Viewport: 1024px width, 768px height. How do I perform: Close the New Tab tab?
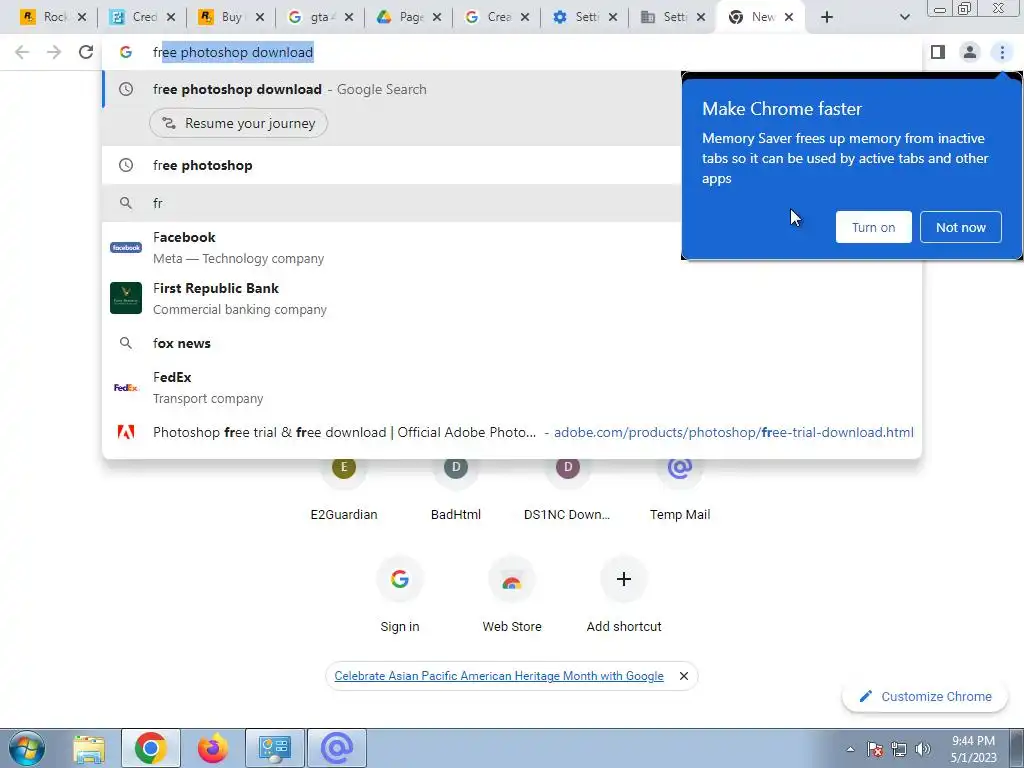click(x=789, y=18)
